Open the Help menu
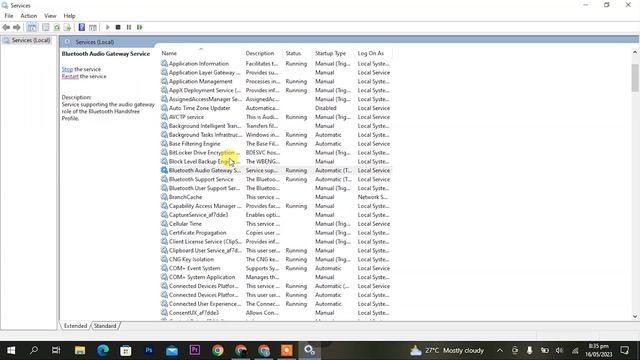 (69, 16)
